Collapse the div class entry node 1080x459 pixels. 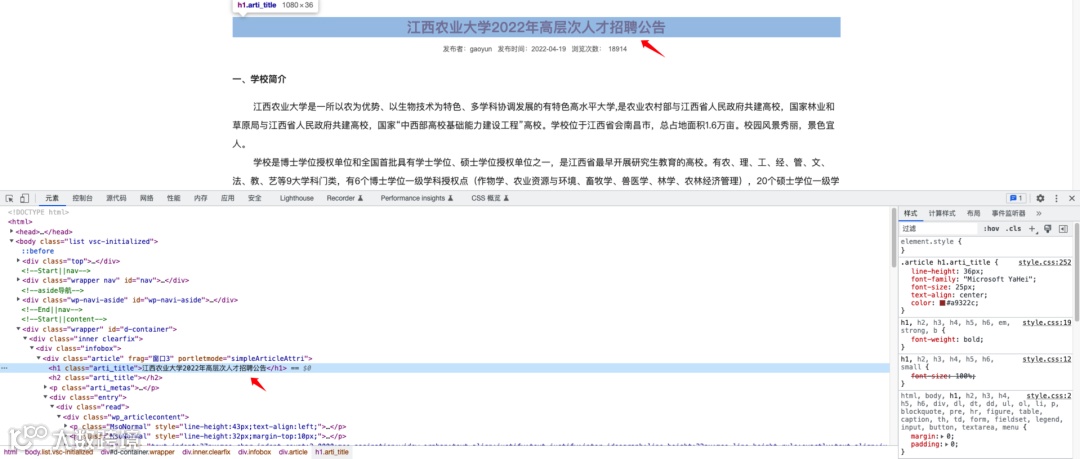(46, 397)
